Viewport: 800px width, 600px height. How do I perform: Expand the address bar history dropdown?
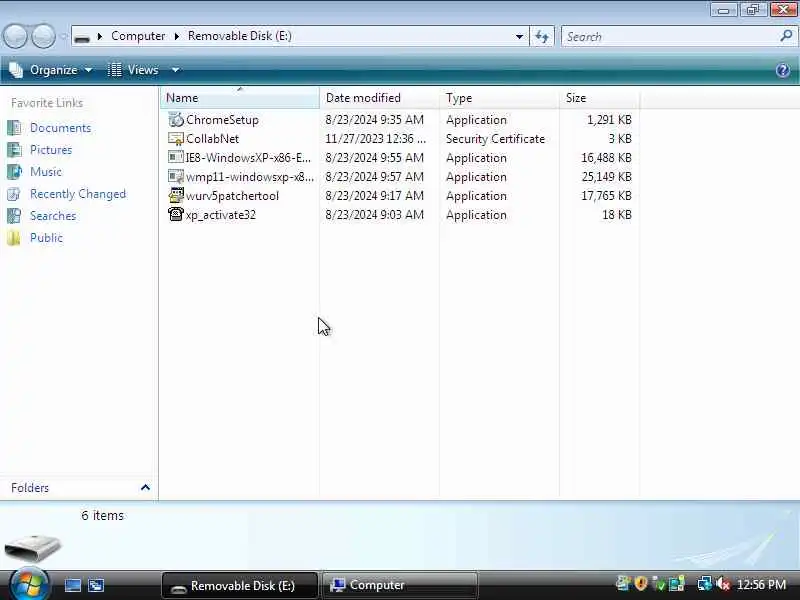pyautogui.click(x=519, y=36)
